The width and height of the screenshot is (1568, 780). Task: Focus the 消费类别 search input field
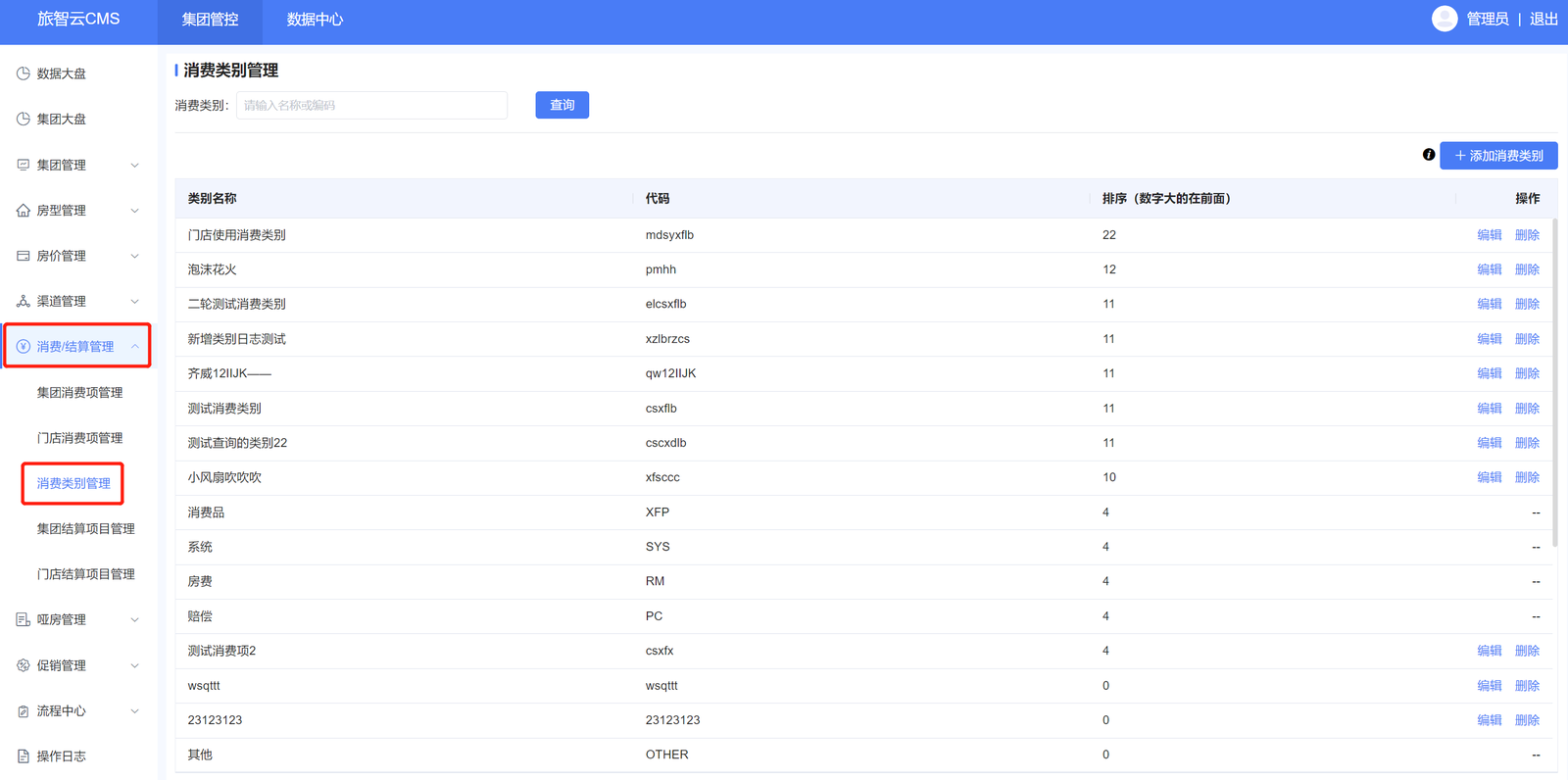point(372,105)
